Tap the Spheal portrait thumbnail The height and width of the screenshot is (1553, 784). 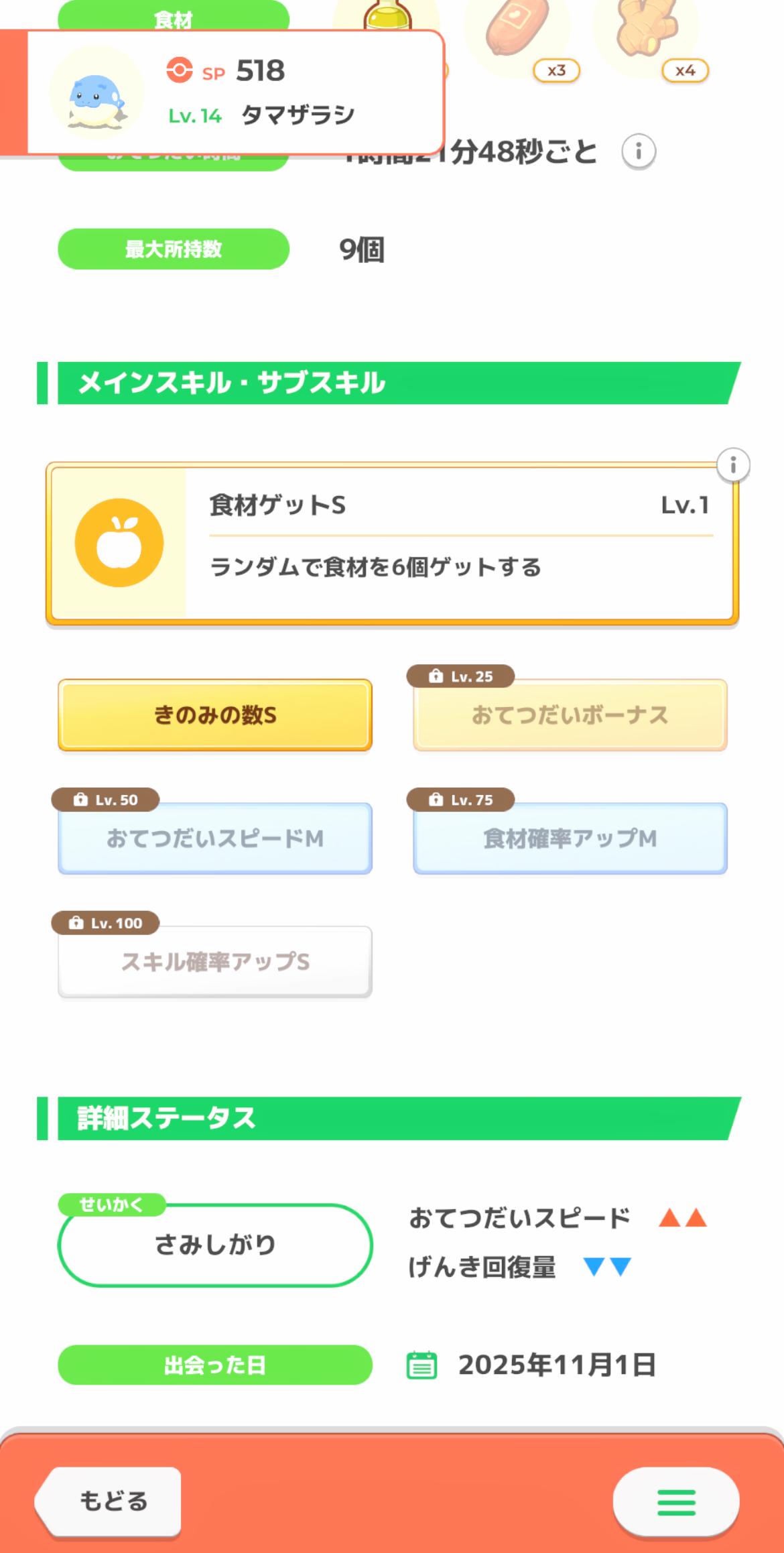click(x=96, y=93)
